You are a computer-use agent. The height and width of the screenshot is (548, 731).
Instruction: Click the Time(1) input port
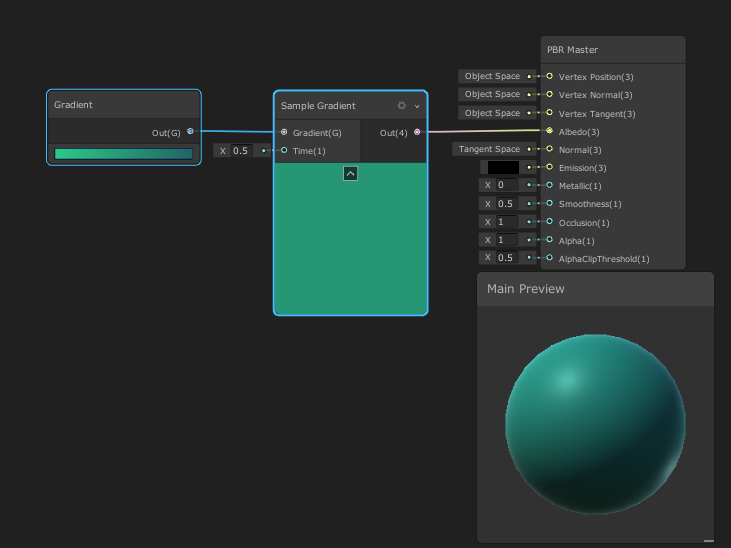click(x=284, y=151)
